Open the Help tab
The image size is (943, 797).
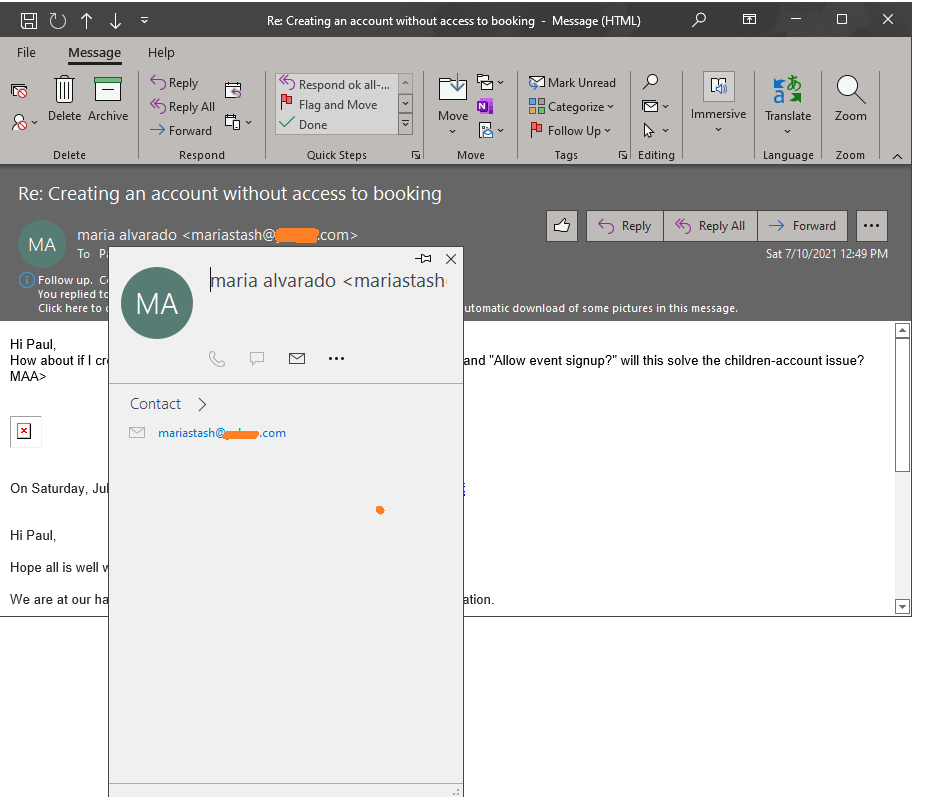(161, 52)
